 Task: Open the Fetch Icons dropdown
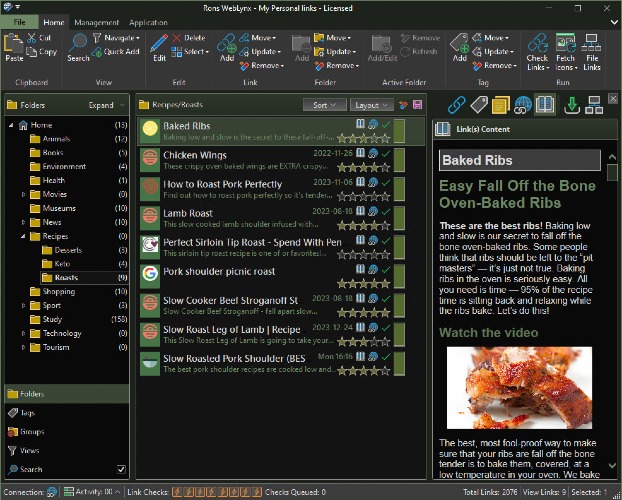coord(566,52)
